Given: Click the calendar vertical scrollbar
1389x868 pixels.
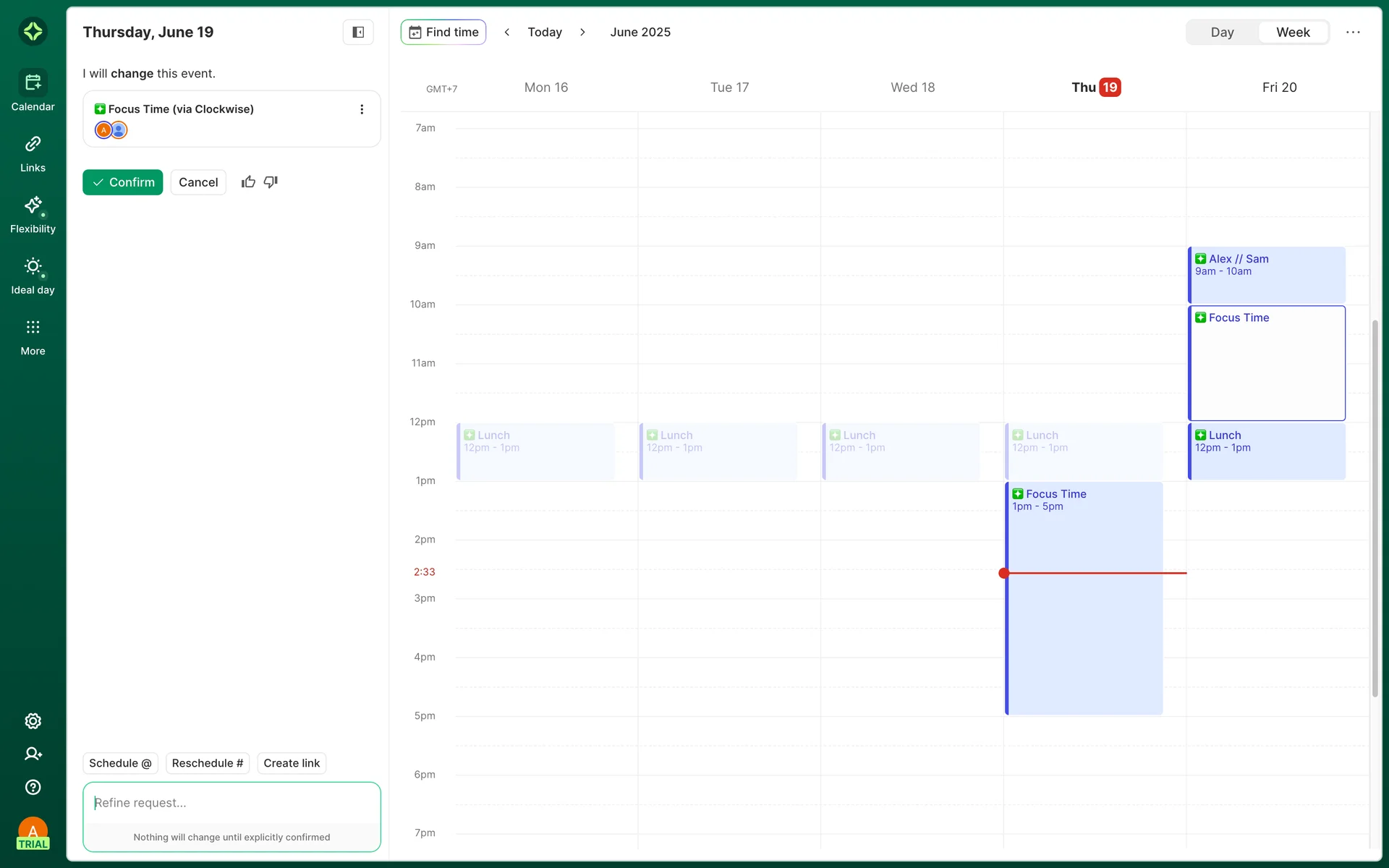Looking at the screenshot, I should click(1375, 506).
